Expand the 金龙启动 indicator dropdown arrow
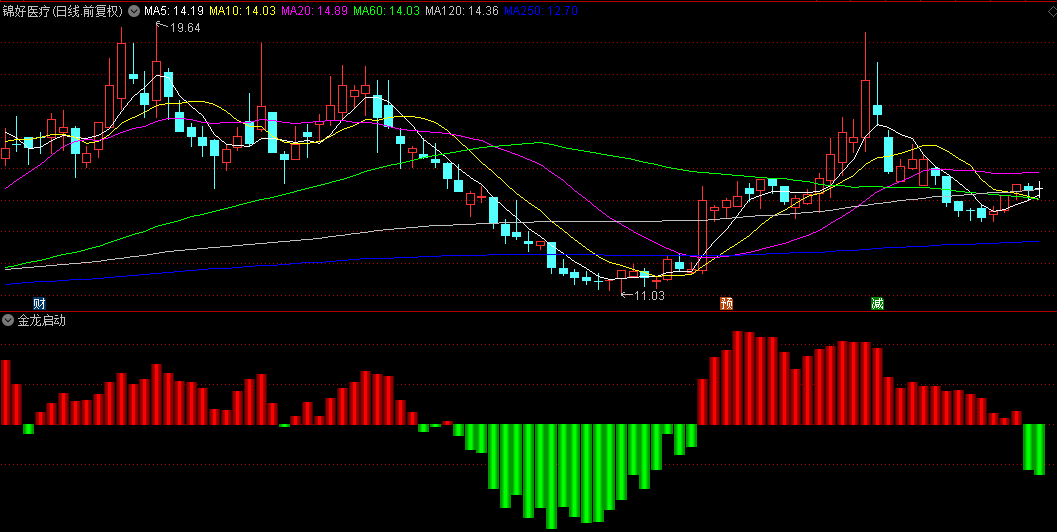 pyautogui.click(x=7, y=320)
